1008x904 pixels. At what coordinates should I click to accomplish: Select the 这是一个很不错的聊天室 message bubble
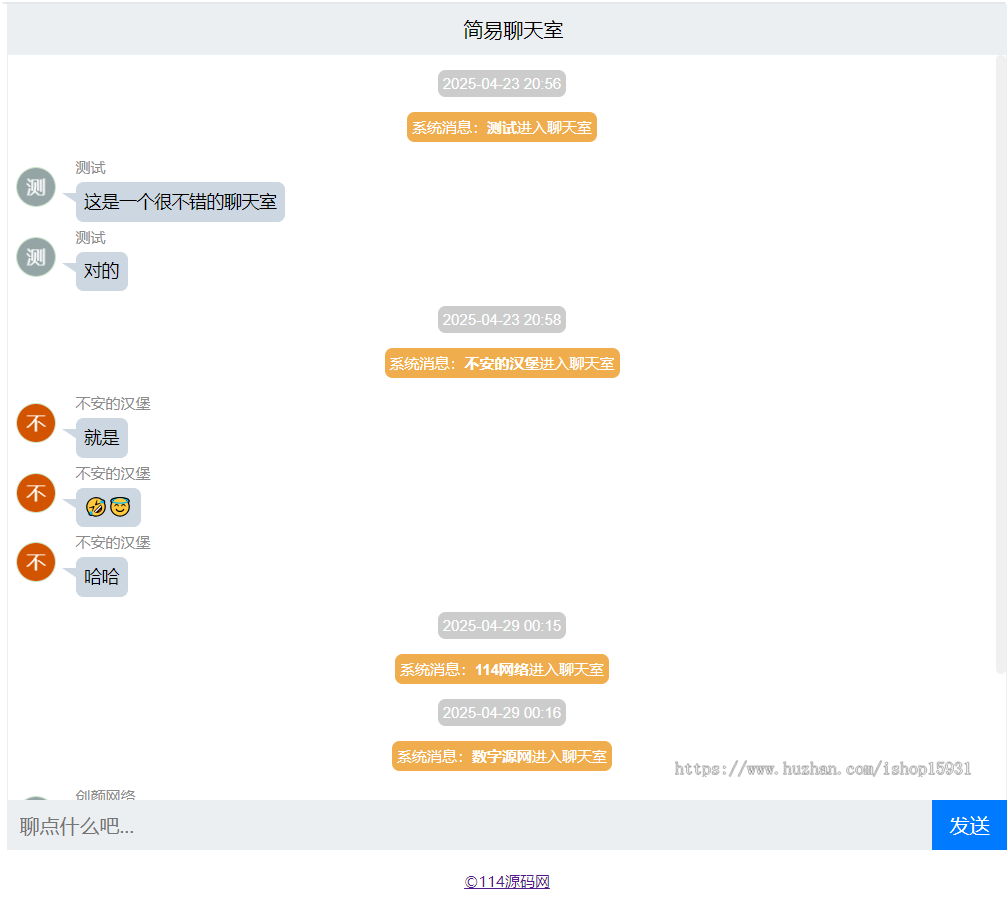[180, 202]
